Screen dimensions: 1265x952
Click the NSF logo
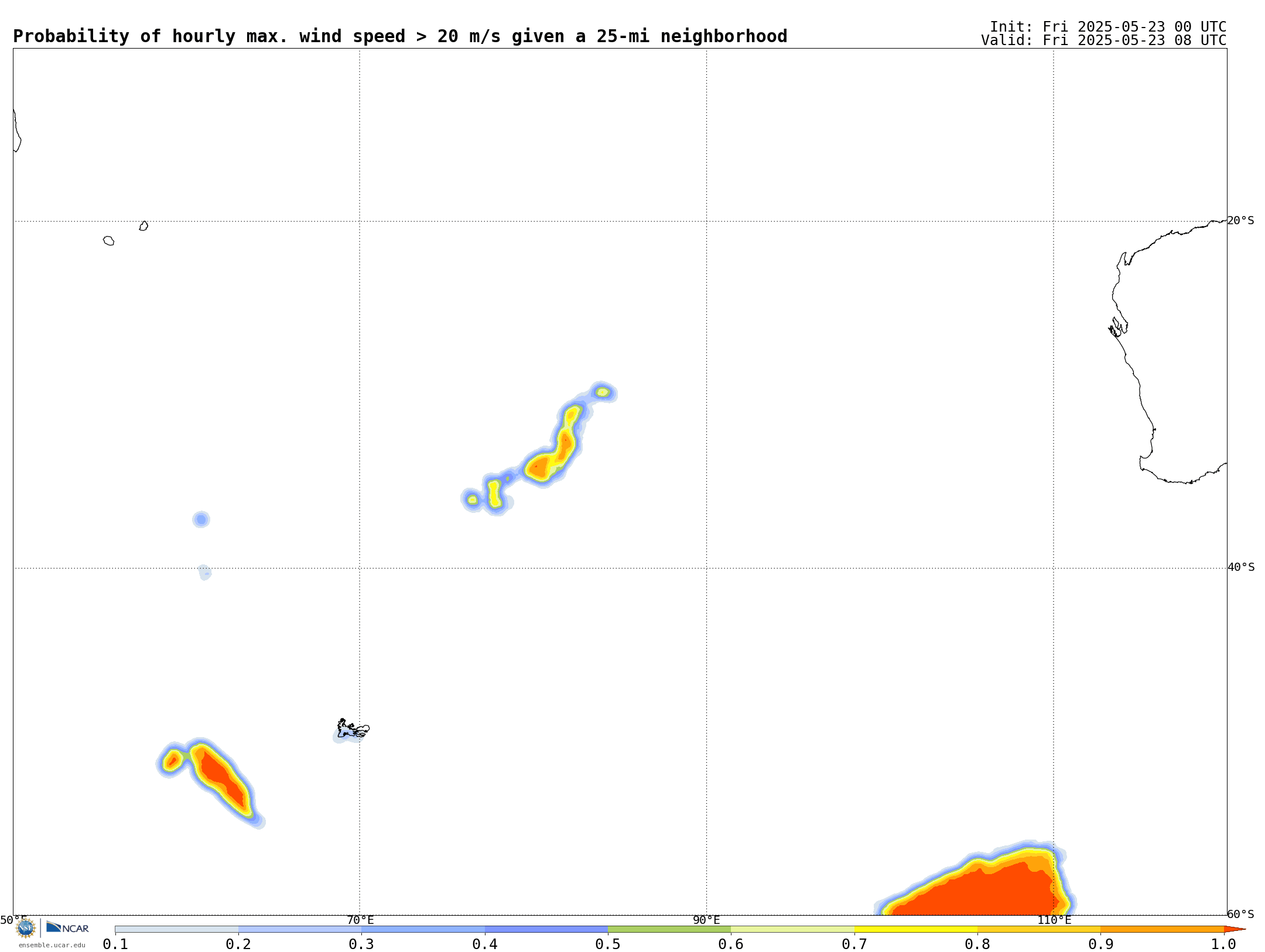pyautogui.click(x=25, y=928)
